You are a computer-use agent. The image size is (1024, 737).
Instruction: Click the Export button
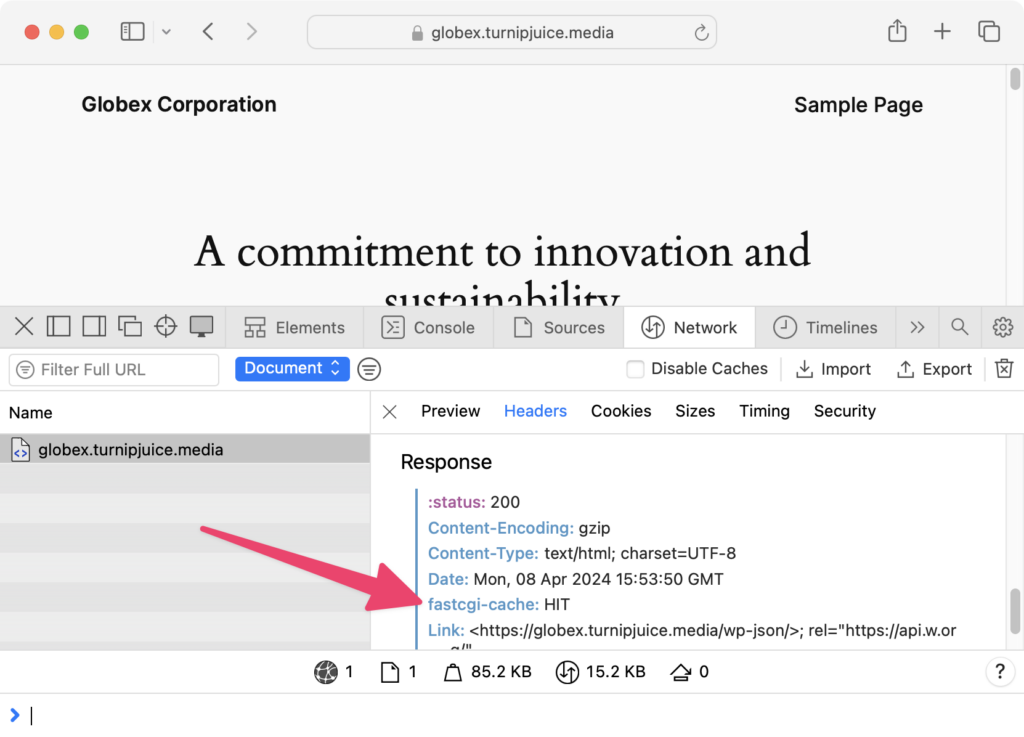pos(934,369)
